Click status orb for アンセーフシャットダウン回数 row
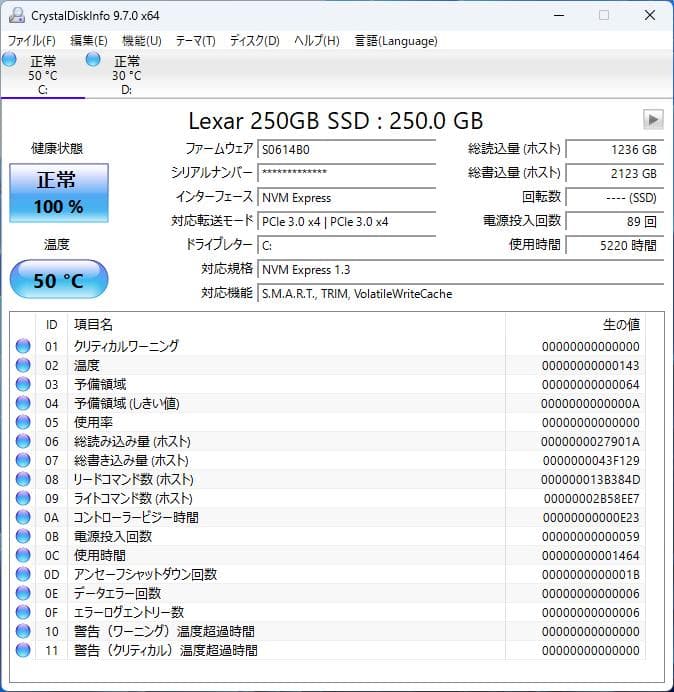 click(x=23, y=574)
